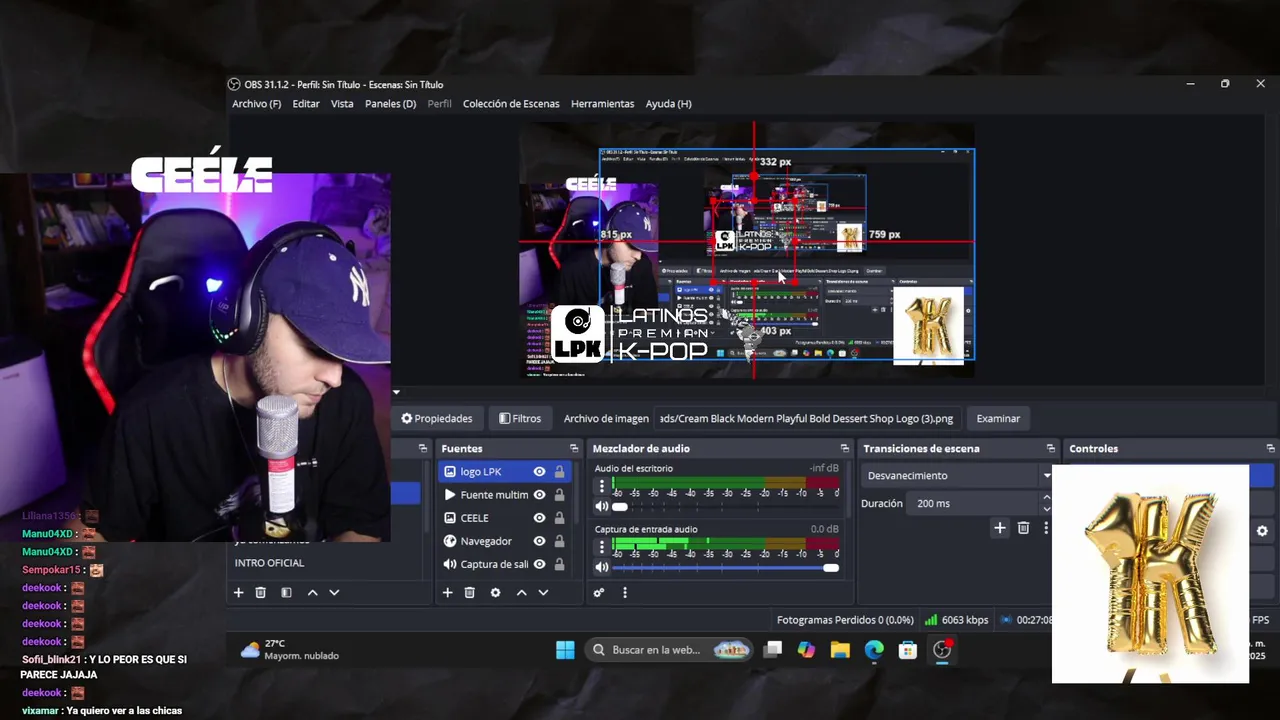Open scene filters icon in scenes toolbar

click(x=286, y=593)
